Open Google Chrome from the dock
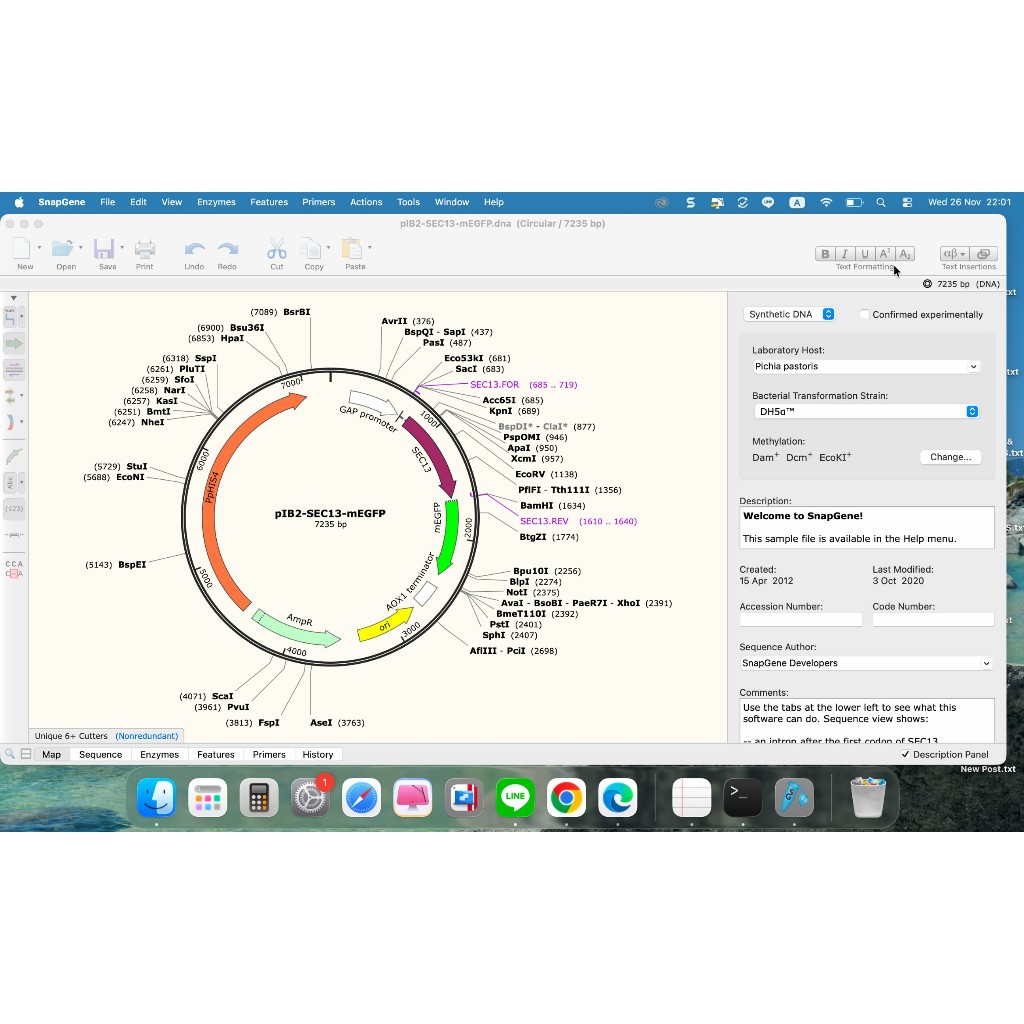The image size is (1024, 1024). (566, 798)
